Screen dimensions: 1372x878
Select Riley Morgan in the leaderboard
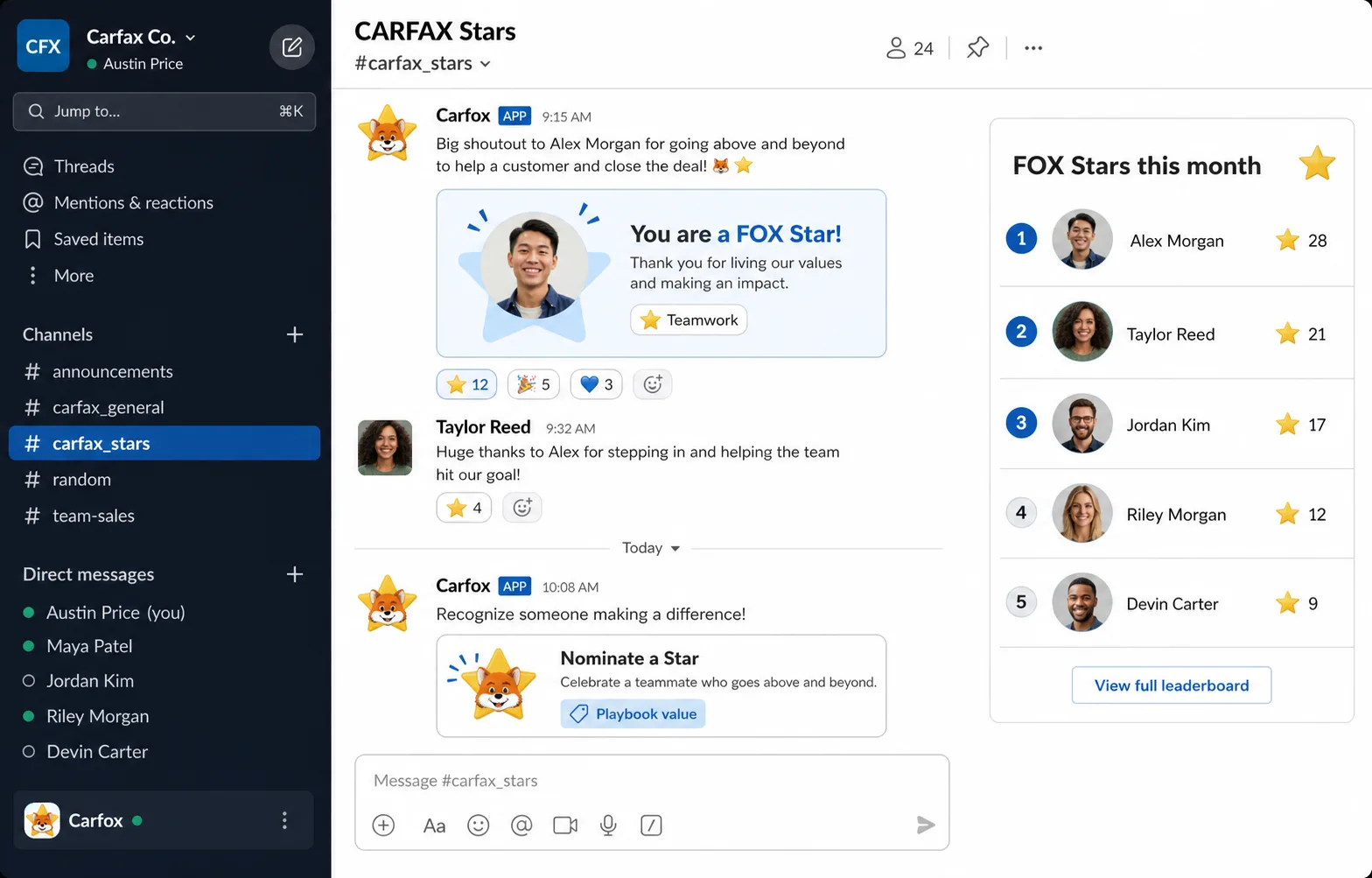(x=1176, y=514)
